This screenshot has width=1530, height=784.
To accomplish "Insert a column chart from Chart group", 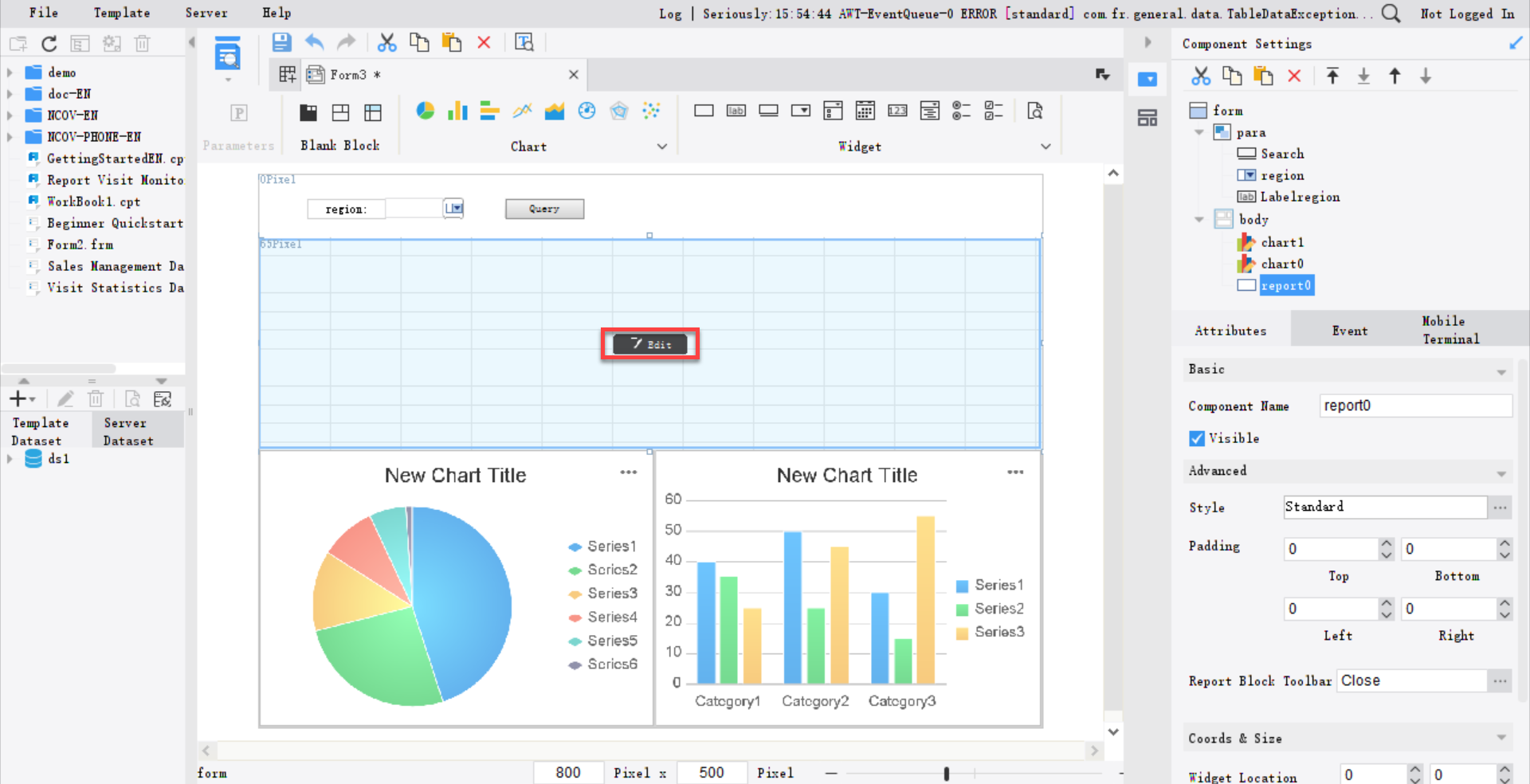I will click(457, 111).
